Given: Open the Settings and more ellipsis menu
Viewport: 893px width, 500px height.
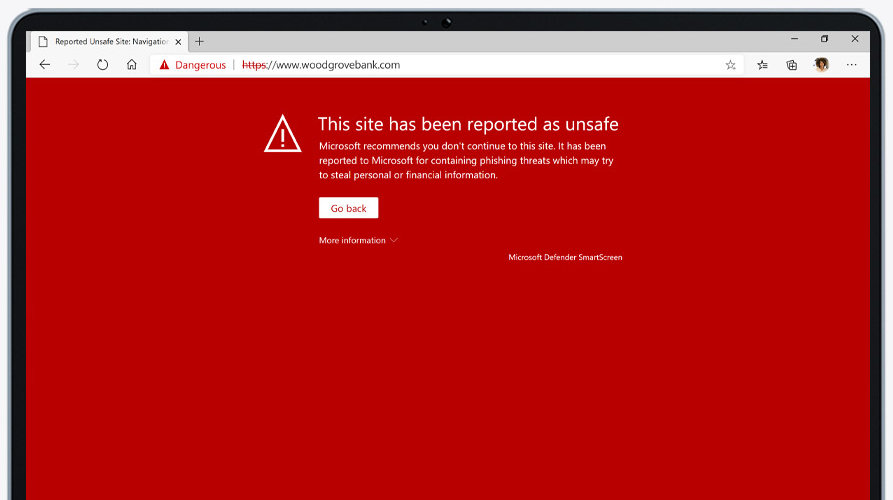Looking at the screenshot, I should pos(851,65).
